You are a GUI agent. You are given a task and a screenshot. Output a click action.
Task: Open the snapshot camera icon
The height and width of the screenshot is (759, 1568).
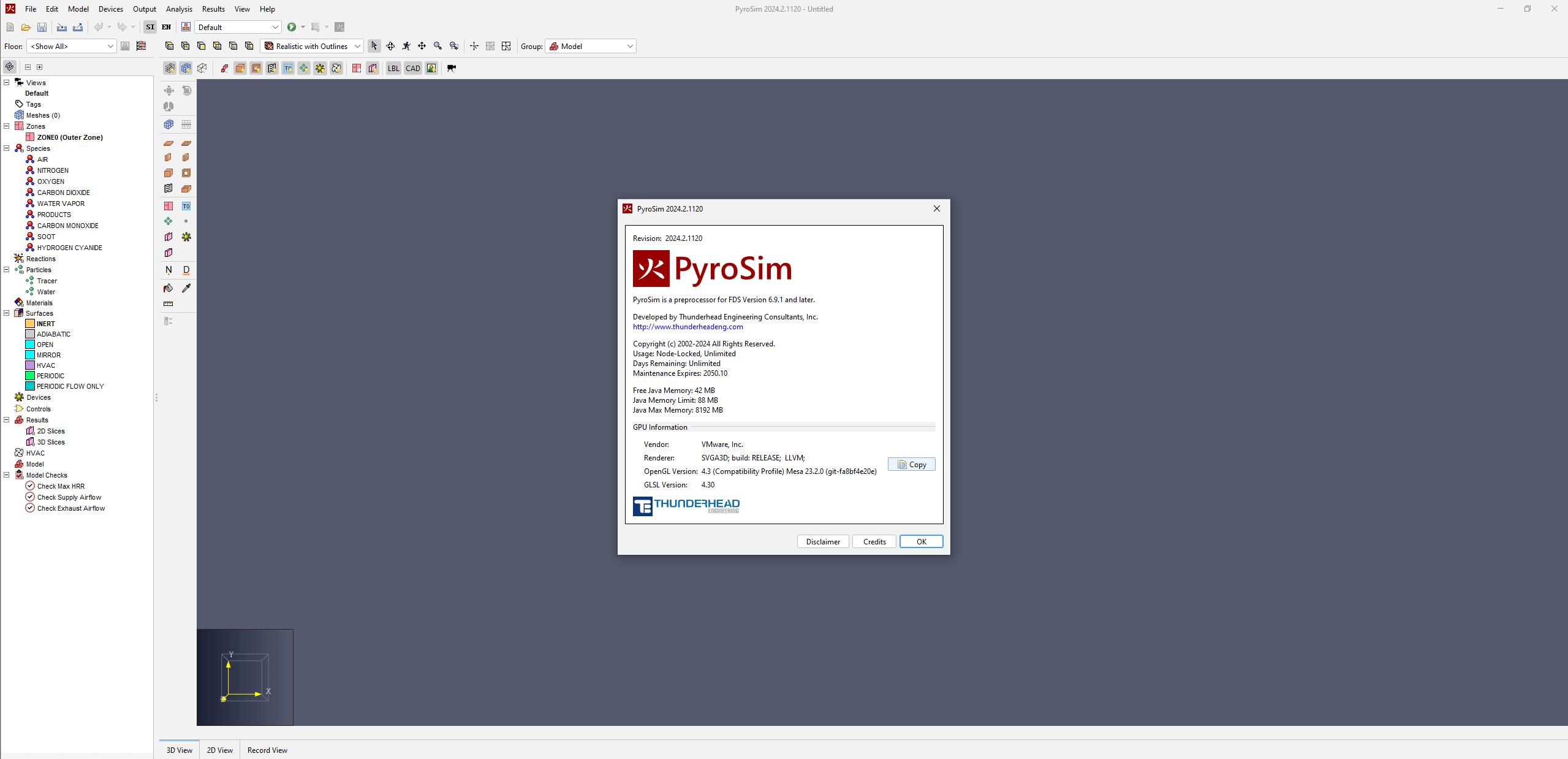(x=452, y=68)
